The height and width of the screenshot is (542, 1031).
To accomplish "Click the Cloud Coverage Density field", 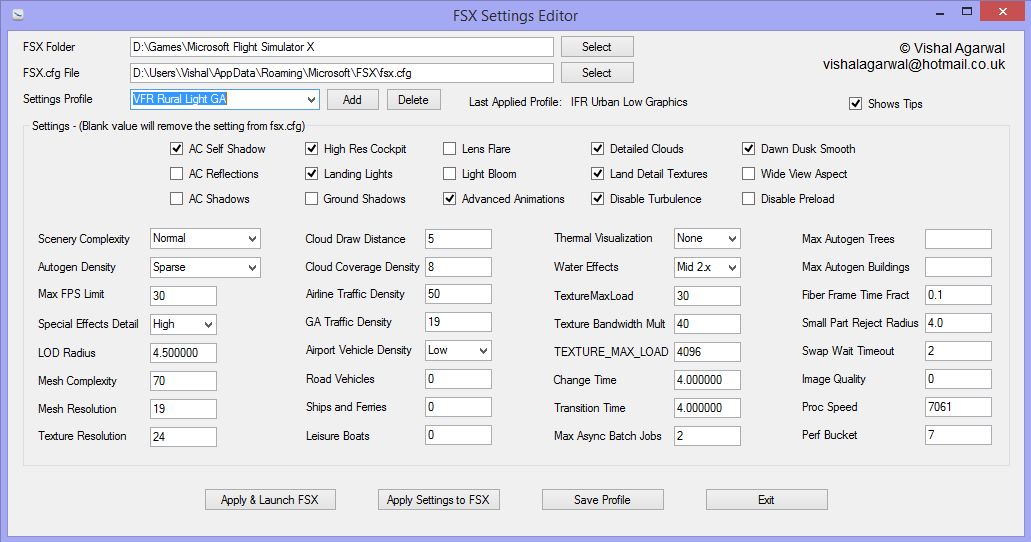I will tap(458, 266).
